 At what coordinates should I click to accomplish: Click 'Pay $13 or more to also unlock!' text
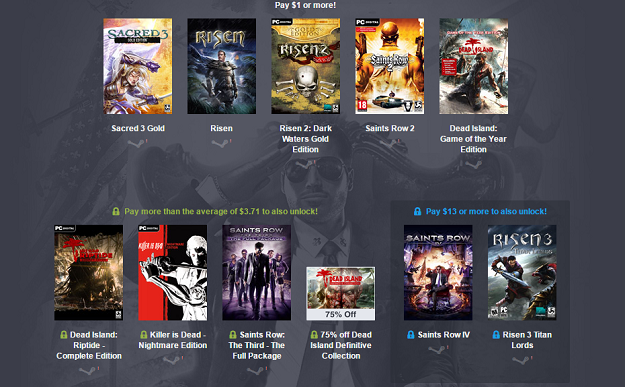coord(486,211)
